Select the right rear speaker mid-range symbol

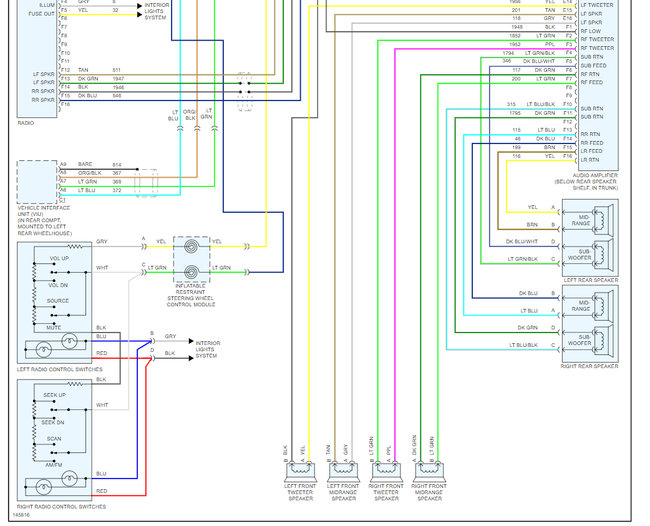click(603, 306)
